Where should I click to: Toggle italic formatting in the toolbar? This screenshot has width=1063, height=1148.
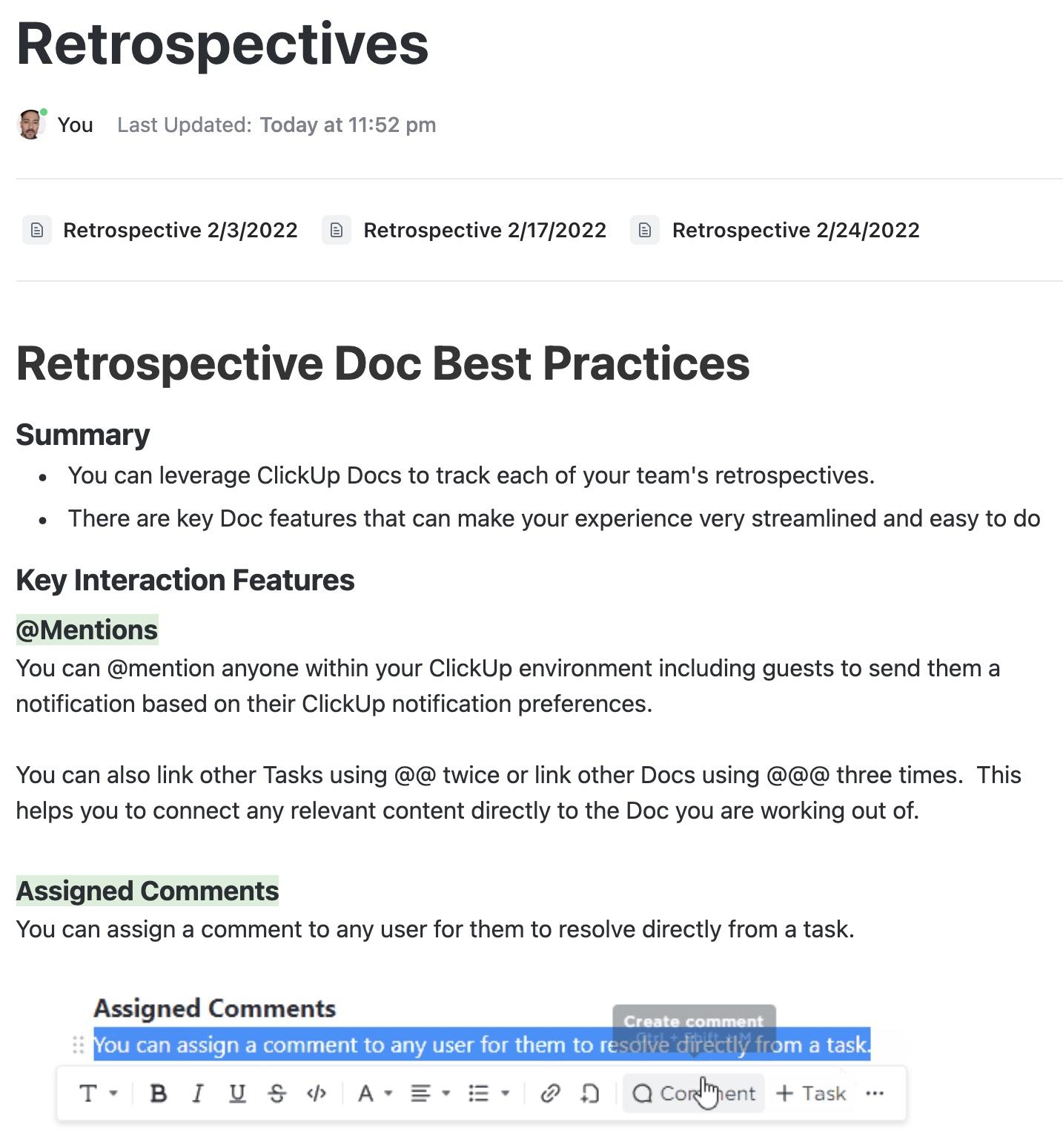pos(197,1092)
